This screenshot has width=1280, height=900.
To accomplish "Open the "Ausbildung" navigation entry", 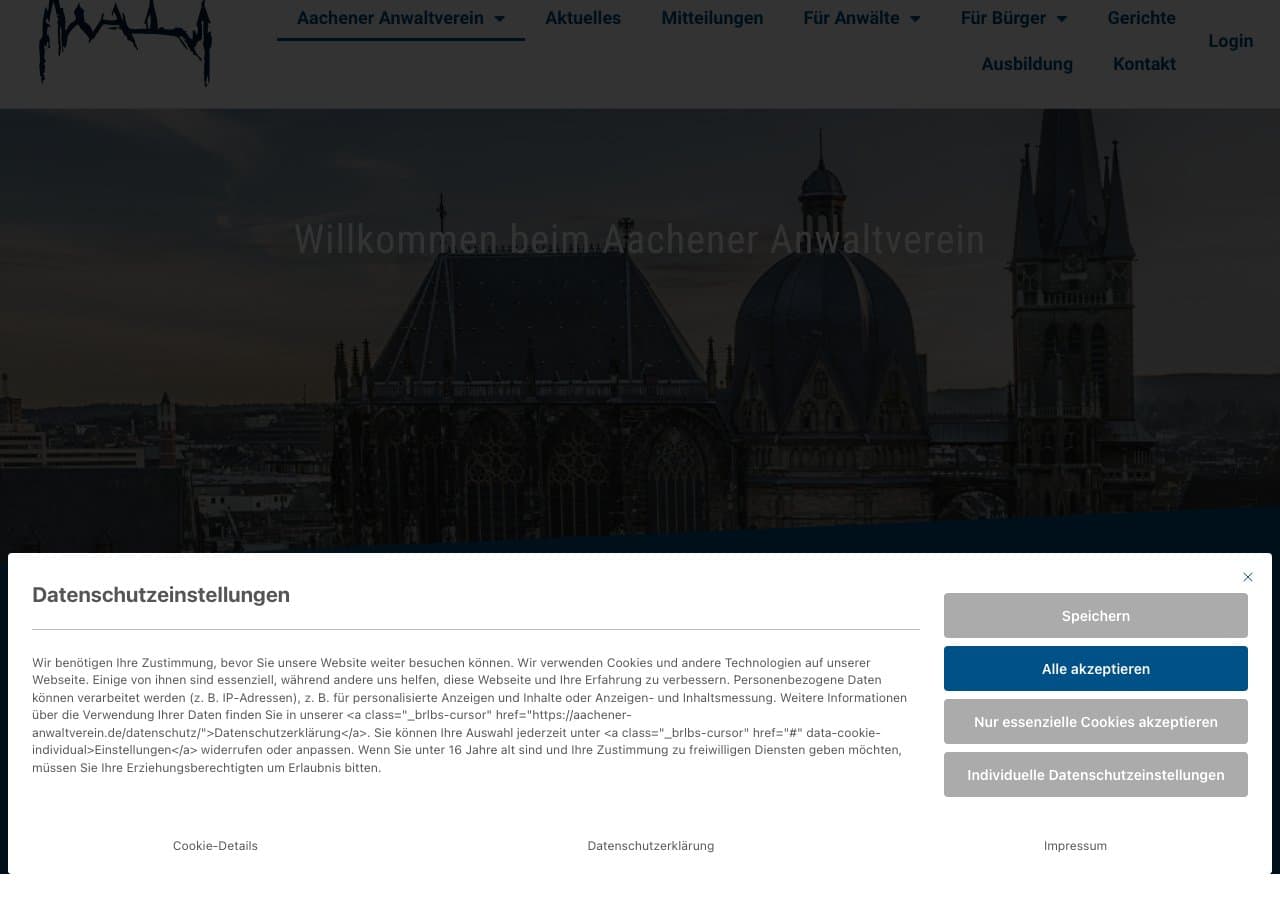I will point(1027,64).
